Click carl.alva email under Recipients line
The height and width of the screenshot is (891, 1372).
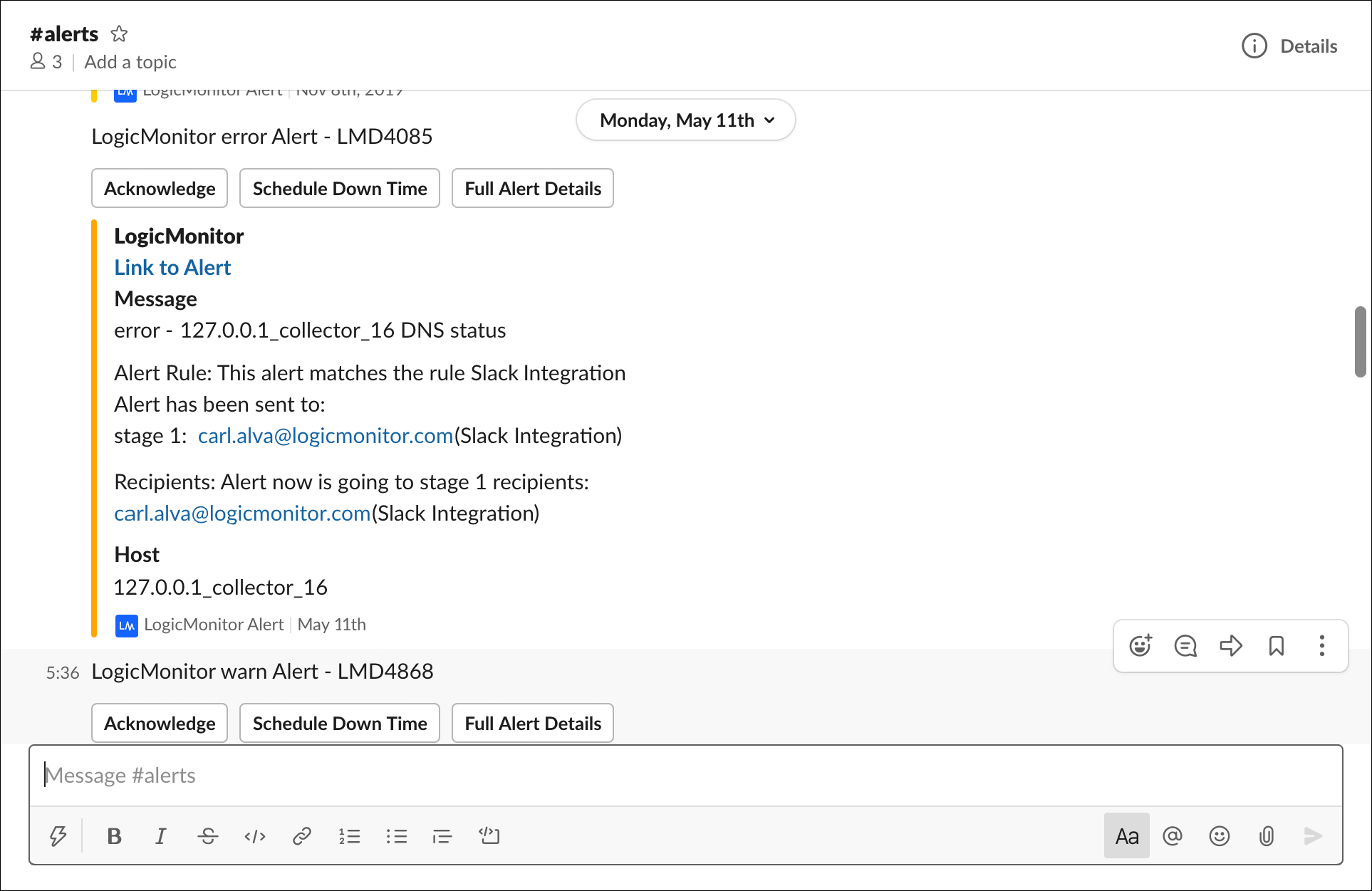tap(242, 513)
